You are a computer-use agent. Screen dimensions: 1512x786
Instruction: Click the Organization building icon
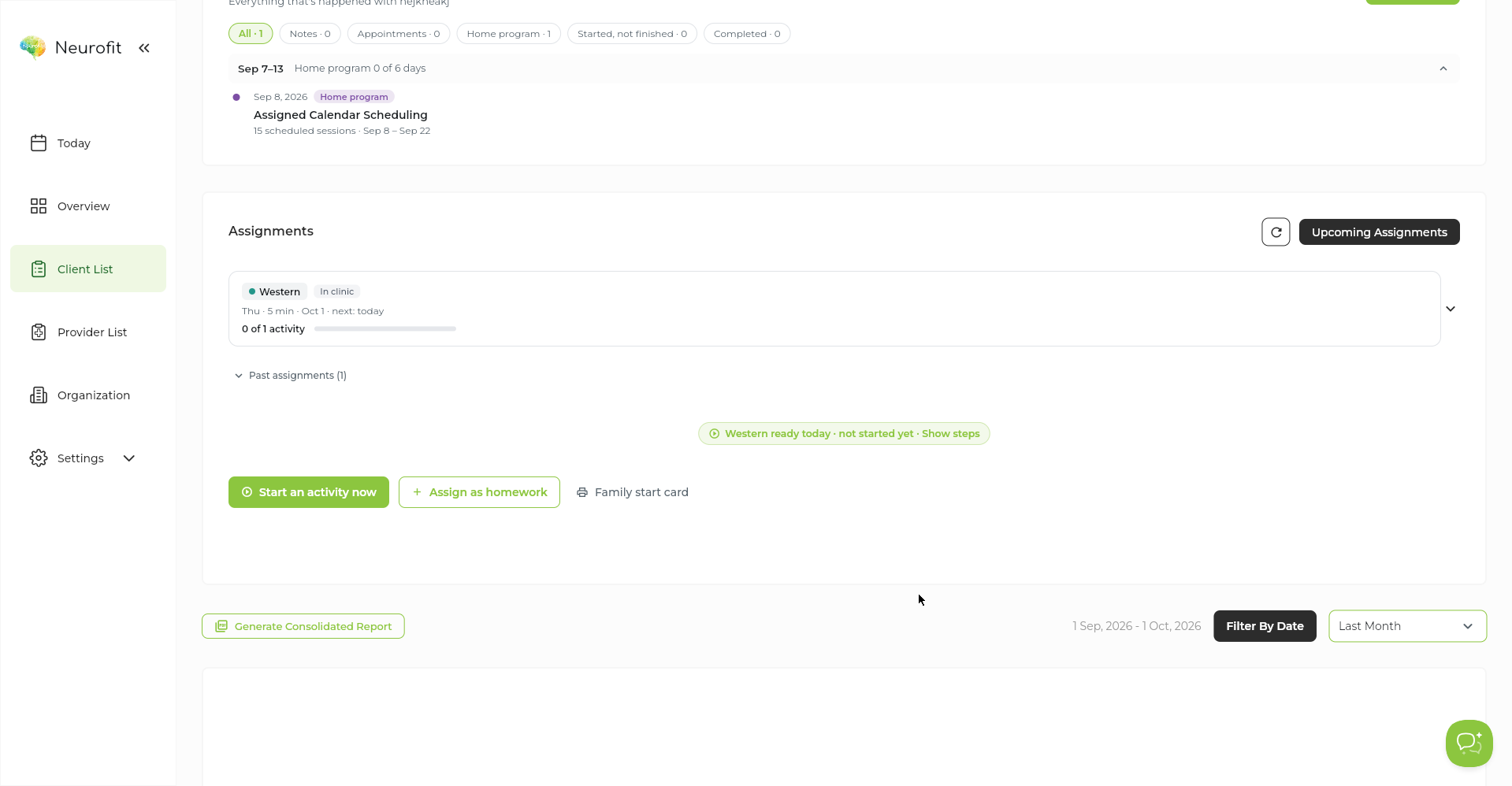click(39, 395)
